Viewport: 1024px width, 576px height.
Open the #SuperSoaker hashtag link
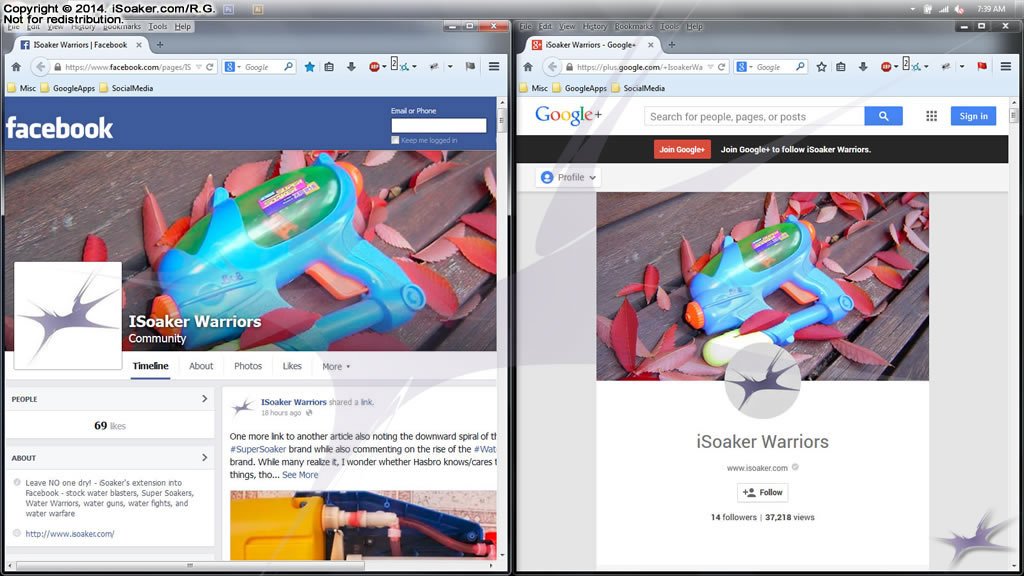click(258, 449)
